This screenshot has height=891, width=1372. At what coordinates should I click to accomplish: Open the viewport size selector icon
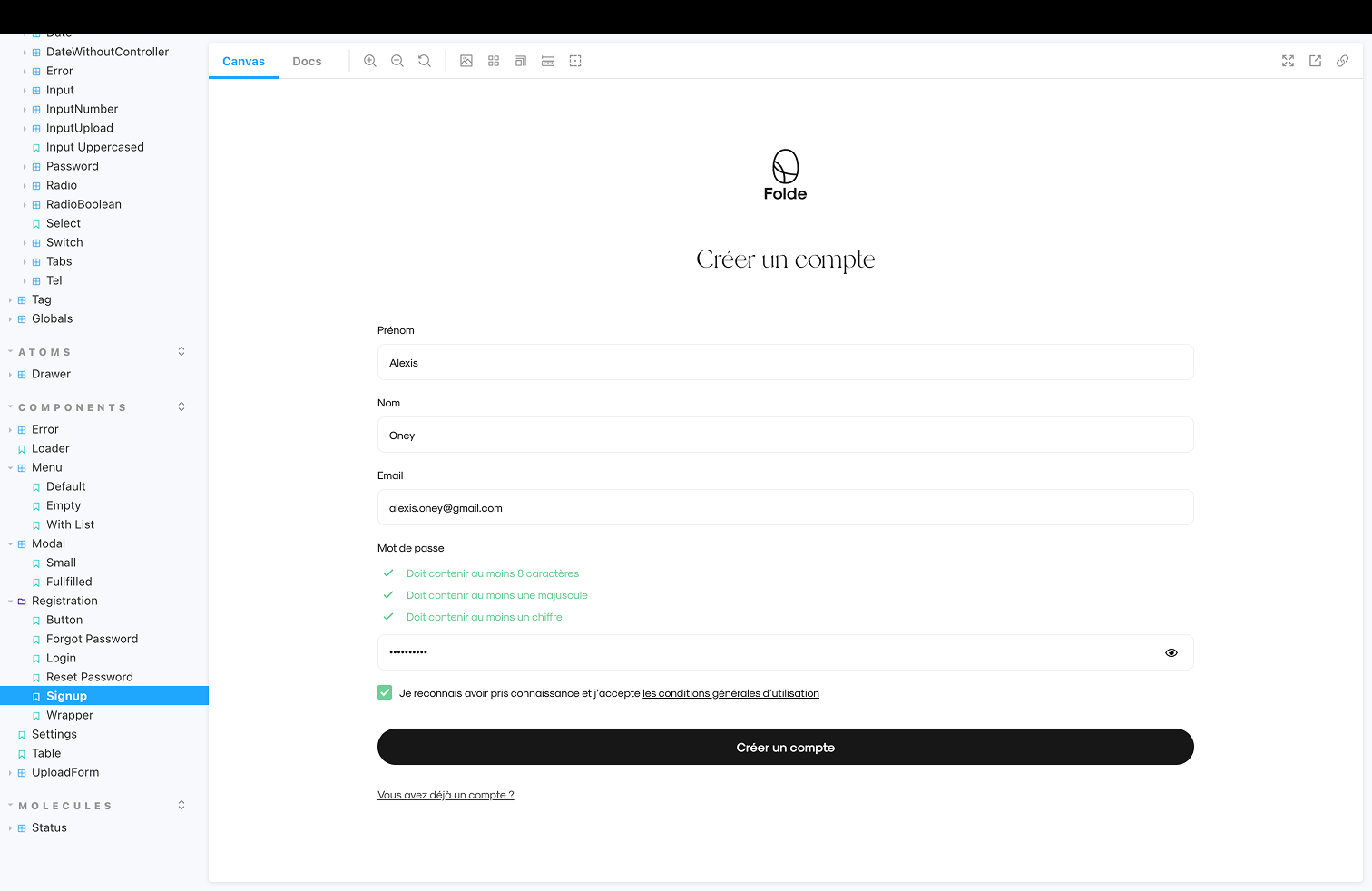click(x=521, y=61)
